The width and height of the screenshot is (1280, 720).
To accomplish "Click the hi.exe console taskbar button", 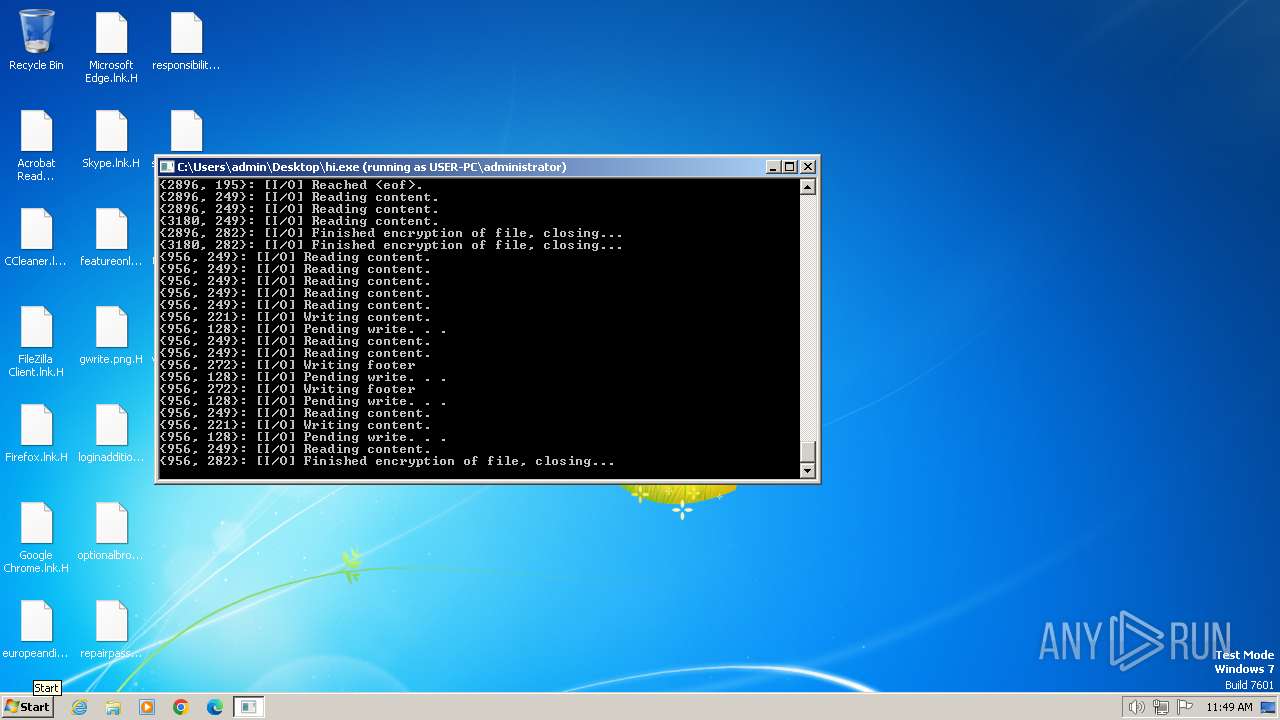I will (x=248, y=707).
